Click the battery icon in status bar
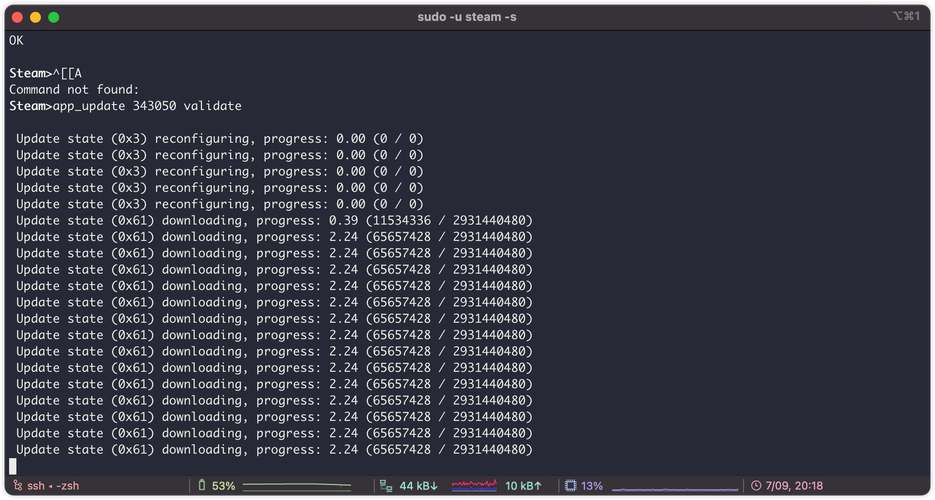The image size is (935, 500). click(201, 486)
